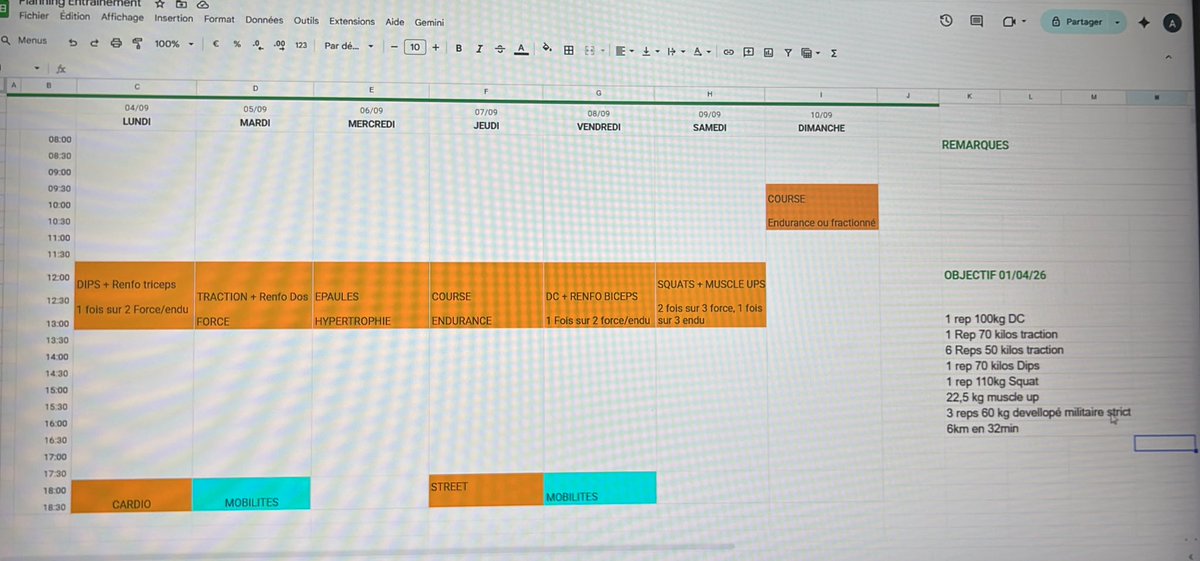Select the 'SQUATS + MUSCLE UPS' cell

710,295
